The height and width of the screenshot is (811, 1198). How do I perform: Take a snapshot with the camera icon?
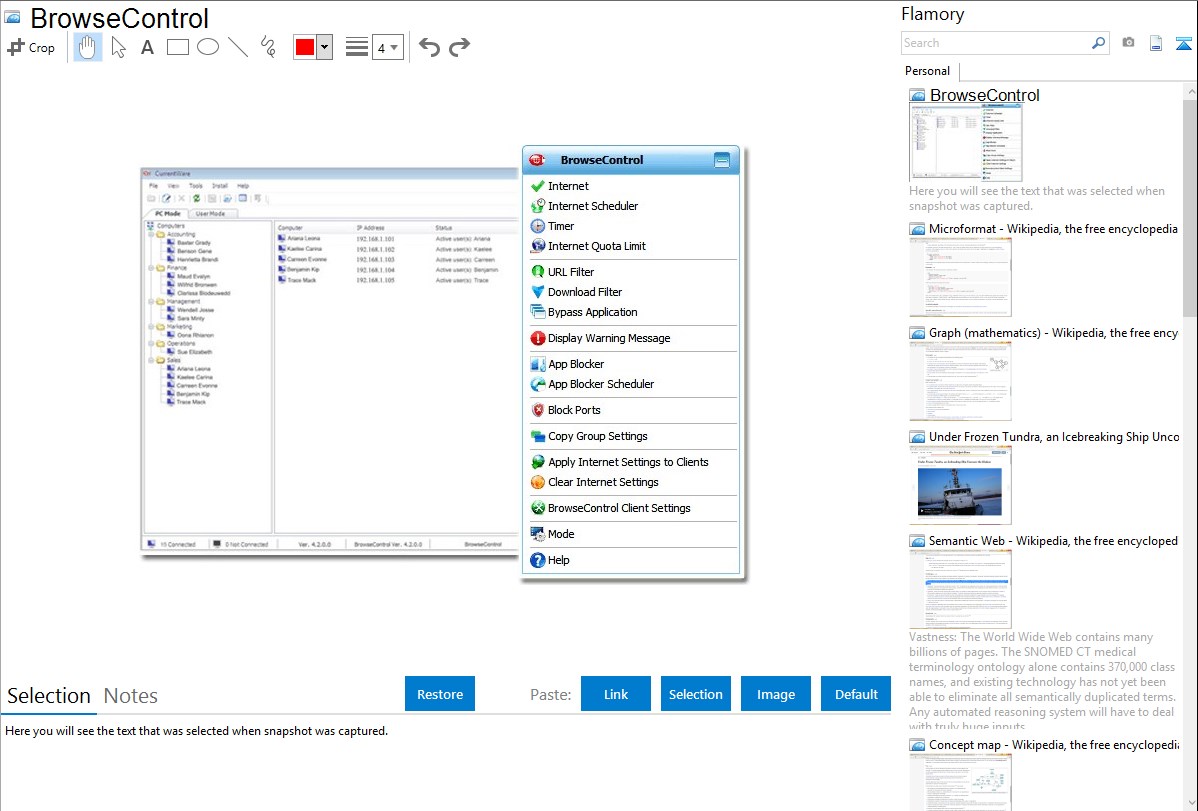point(1128,43)
